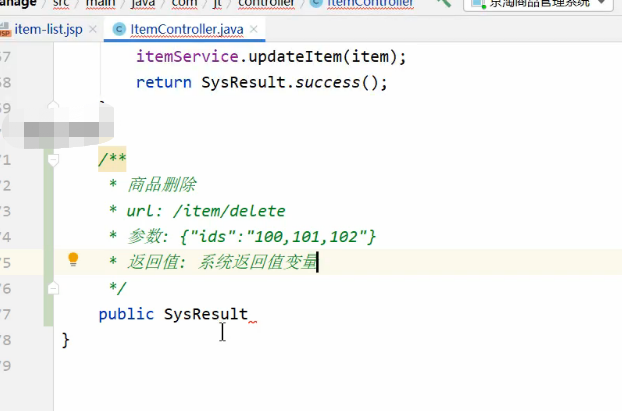622x411 pixels.
Task: Collapse comment fold marker at */ line
Action: click(53, 288)
